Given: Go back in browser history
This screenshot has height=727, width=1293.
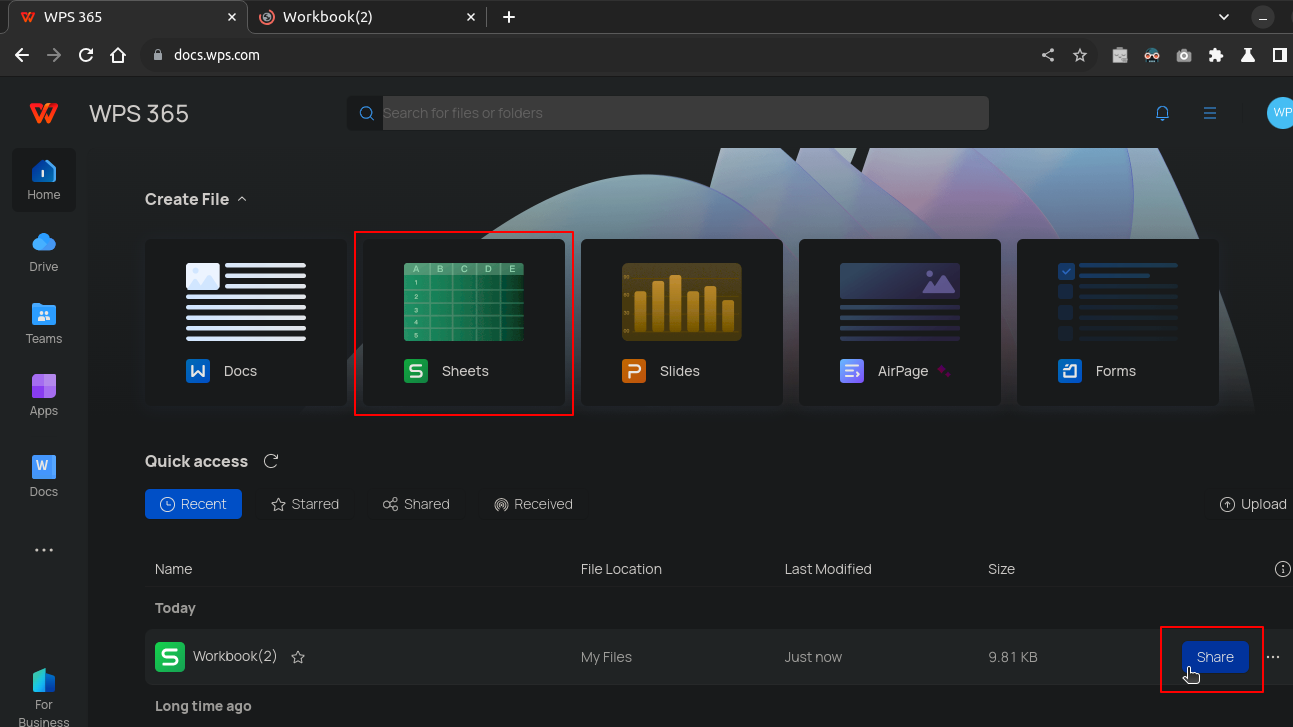Looking at the screenshot, I should point(22,55).
